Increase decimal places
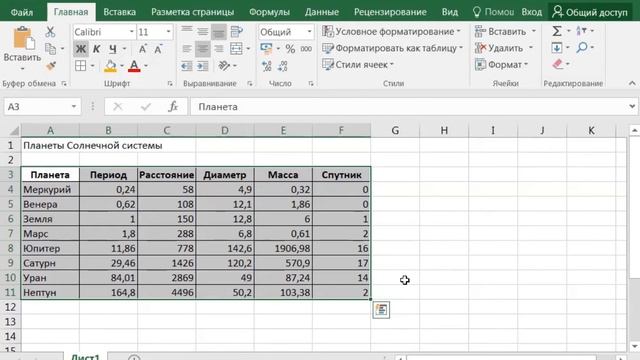 (267, 66)
